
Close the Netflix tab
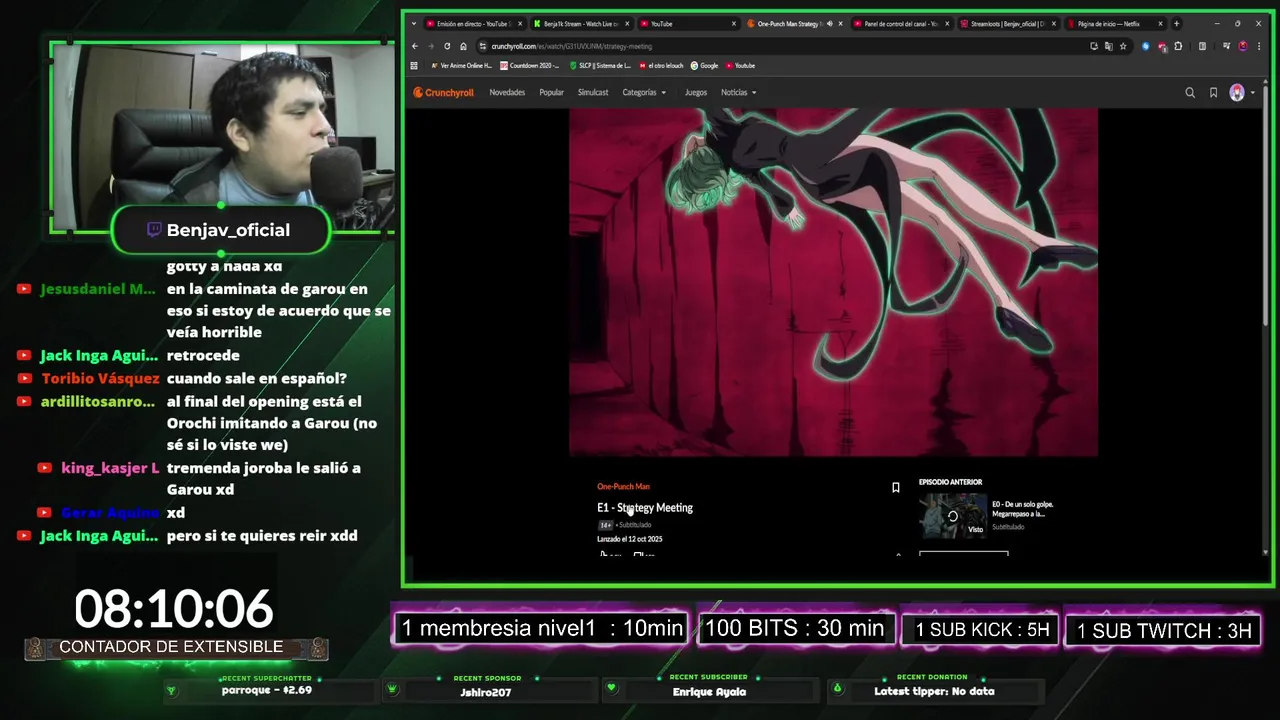pos(1160,24)
